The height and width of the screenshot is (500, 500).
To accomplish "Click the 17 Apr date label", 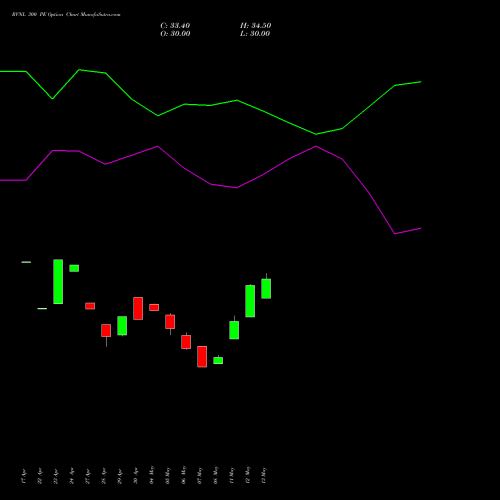I will [24, 476].
